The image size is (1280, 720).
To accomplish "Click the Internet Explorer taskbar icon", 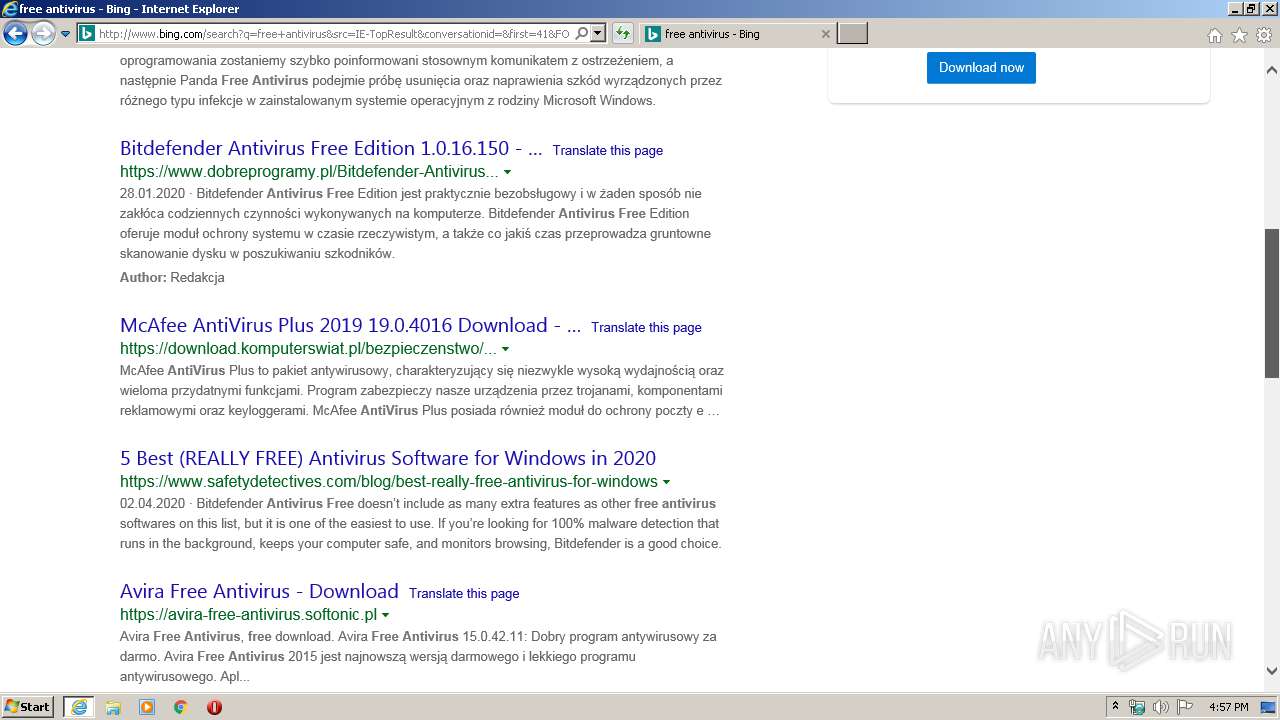I will click(78, 707).
